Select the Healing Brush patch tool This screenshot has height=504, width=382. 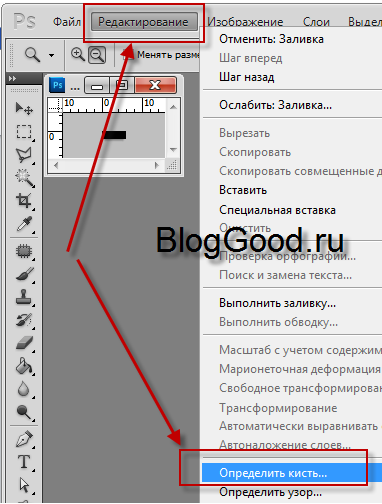[x=24, y=251]
